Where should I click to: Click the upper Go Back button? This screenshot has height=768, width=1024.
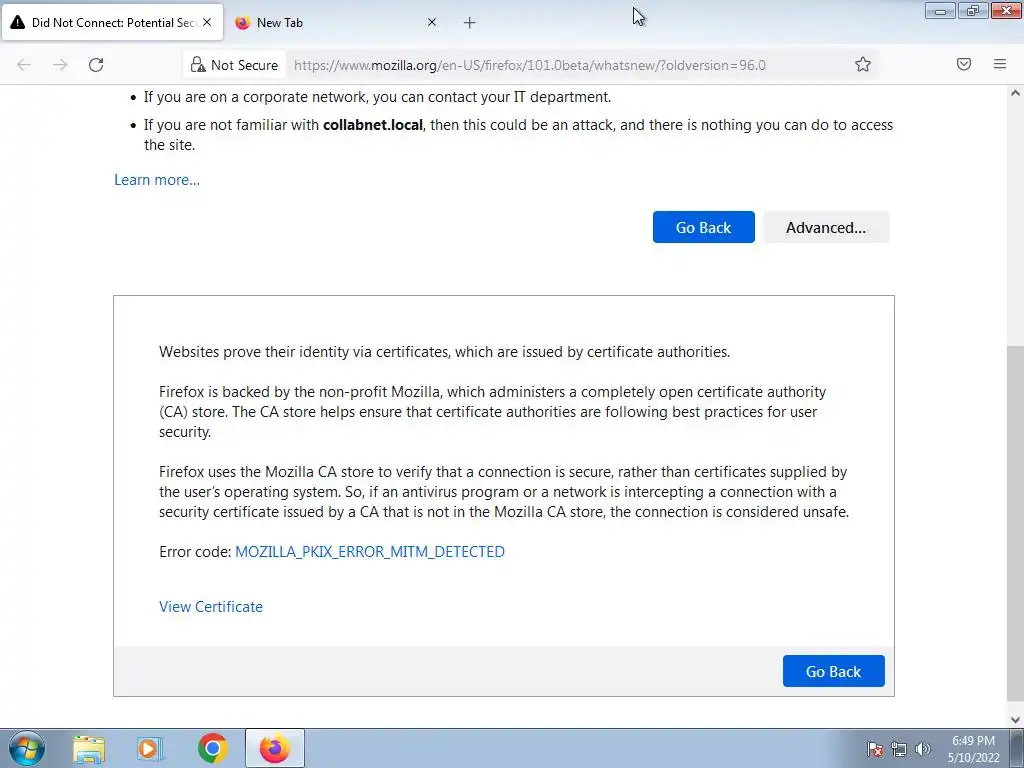click(x=703, y=227)
